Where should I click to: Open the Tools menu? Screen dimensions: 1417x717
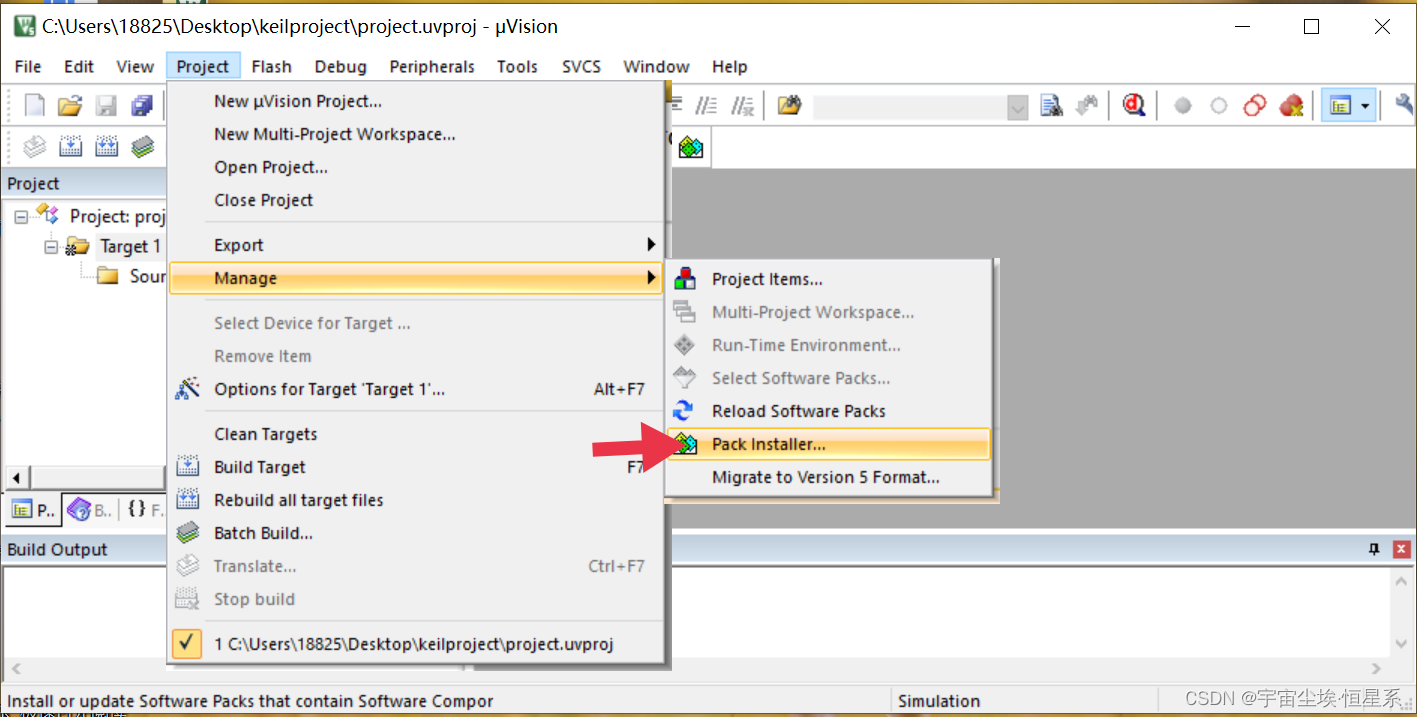coord(517,67)
